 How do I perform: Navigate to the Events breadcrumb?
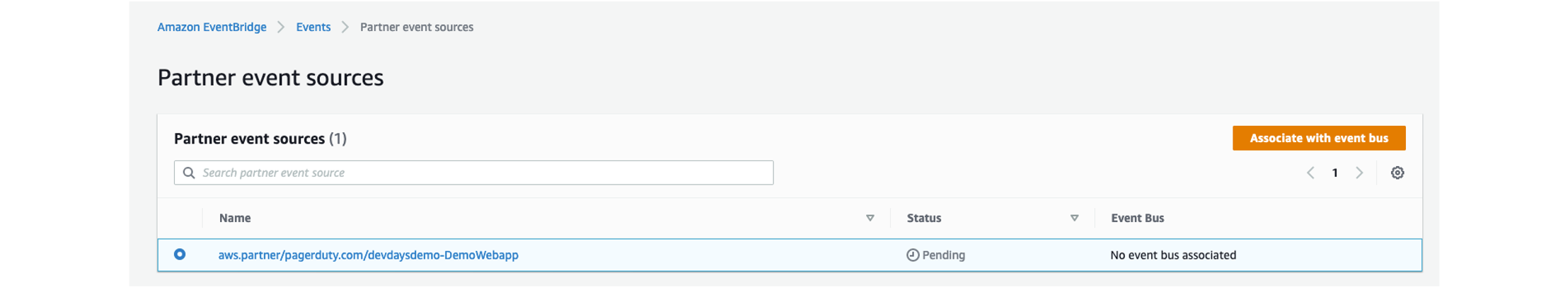313,27
